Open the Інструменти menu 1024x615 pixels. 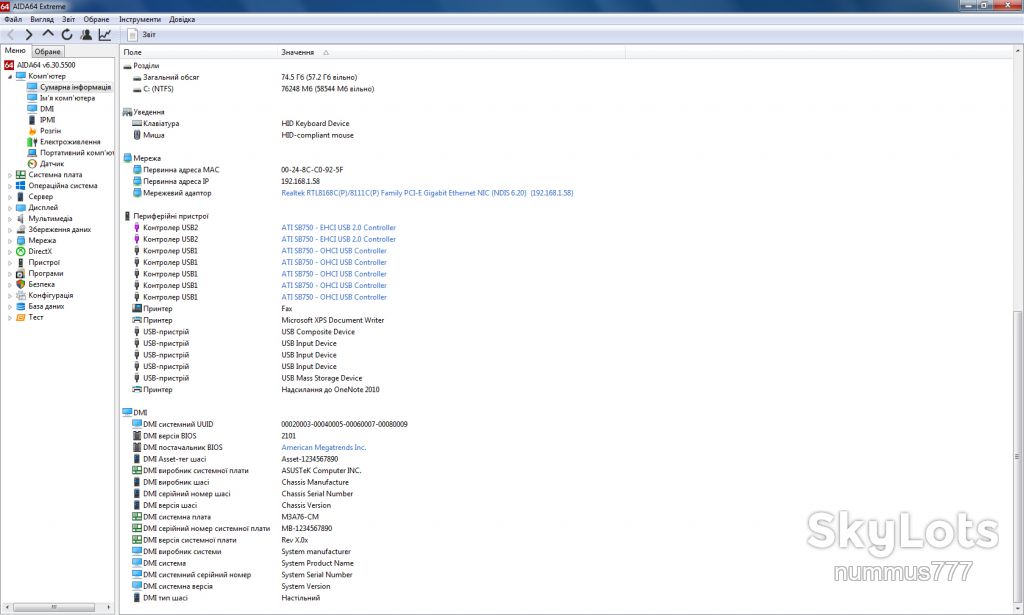pyautogui.click(x=140, y=20)
